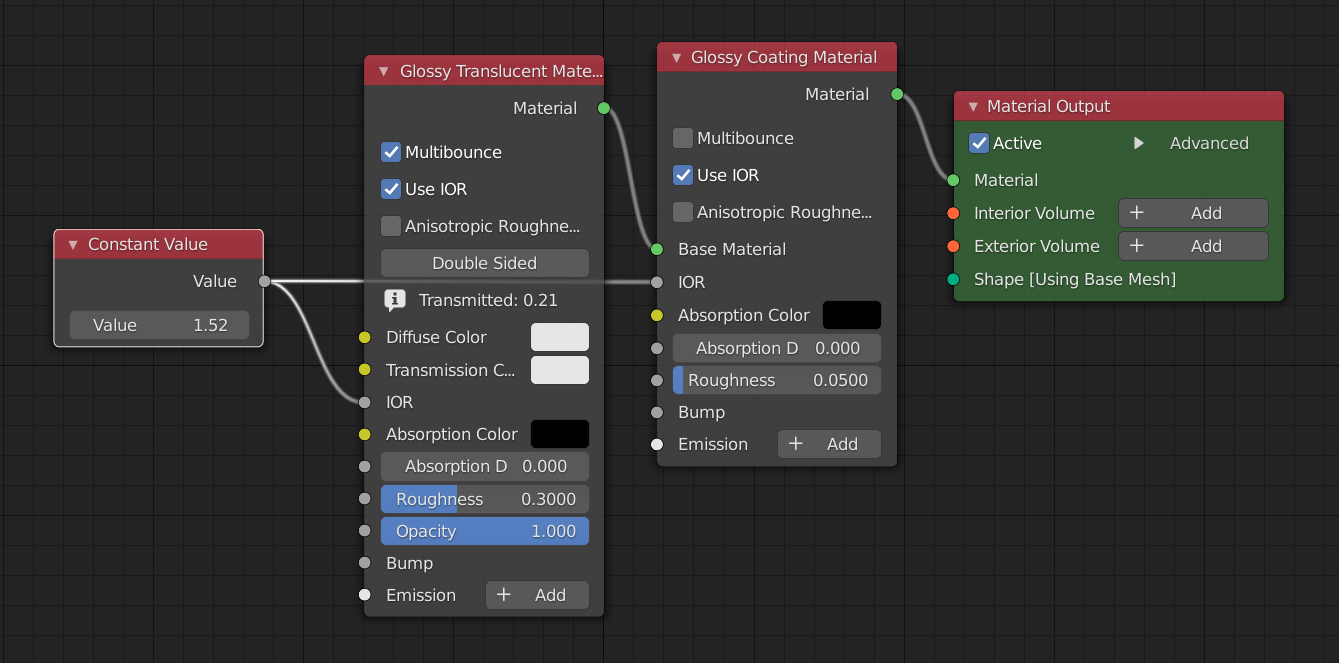Expand the Advanced section
The image size is (1339, 663).
[1138, 143]
